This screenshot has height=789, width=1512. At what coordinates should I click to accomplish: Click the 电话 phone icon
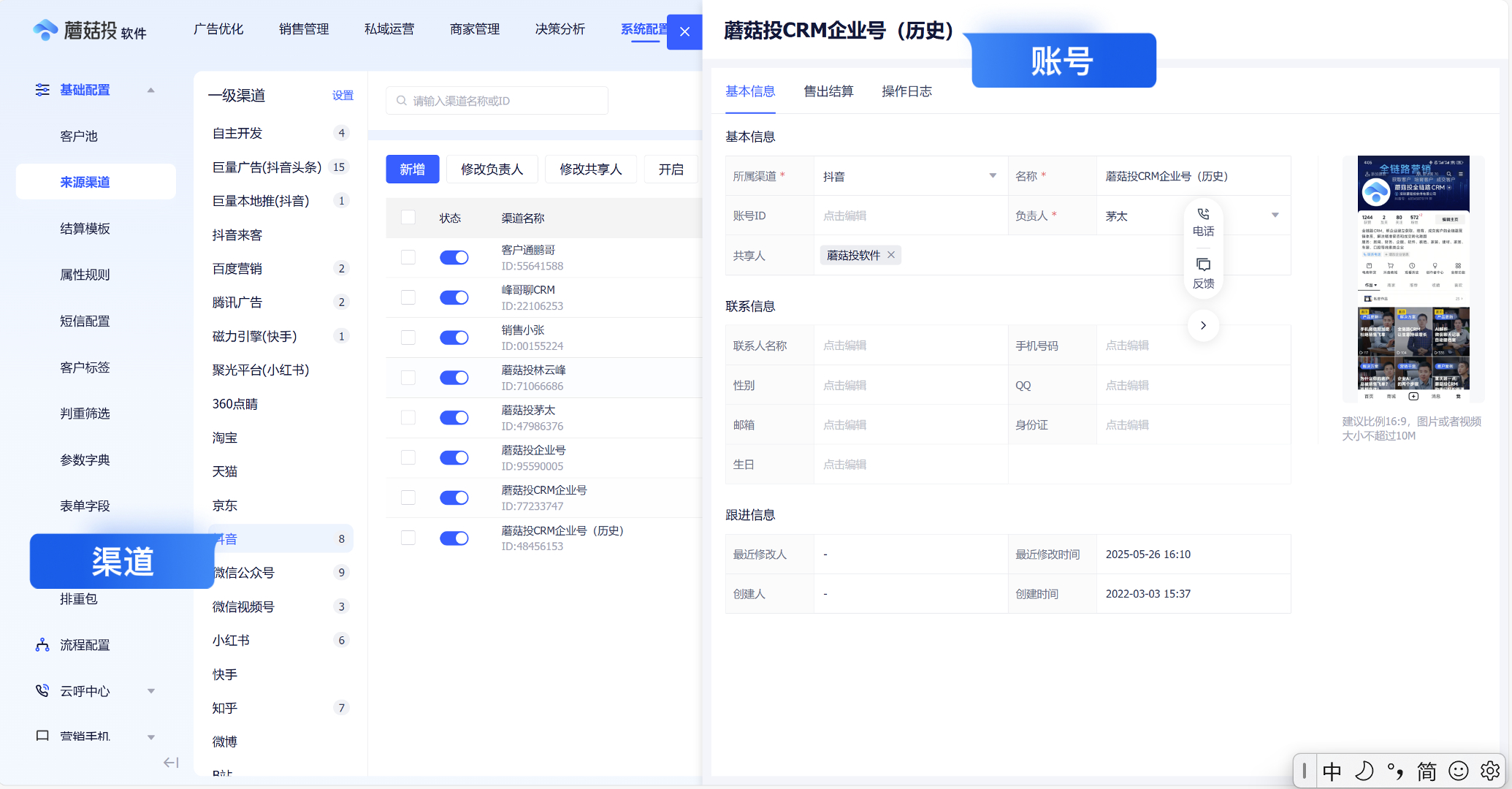[1203, 215]
